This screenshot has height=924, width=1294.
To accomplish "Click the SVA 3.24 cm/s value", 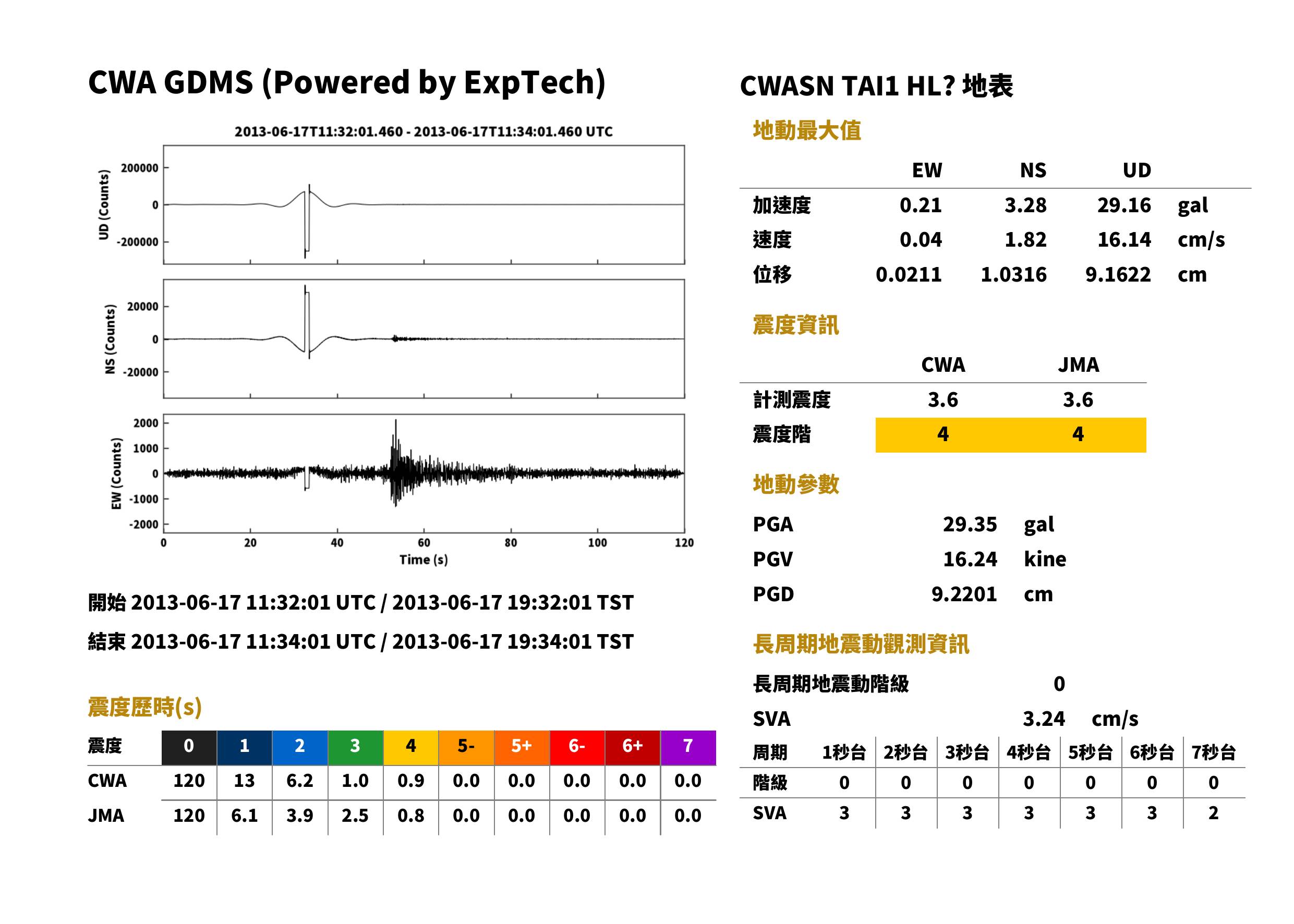I will click(1080, 719).
